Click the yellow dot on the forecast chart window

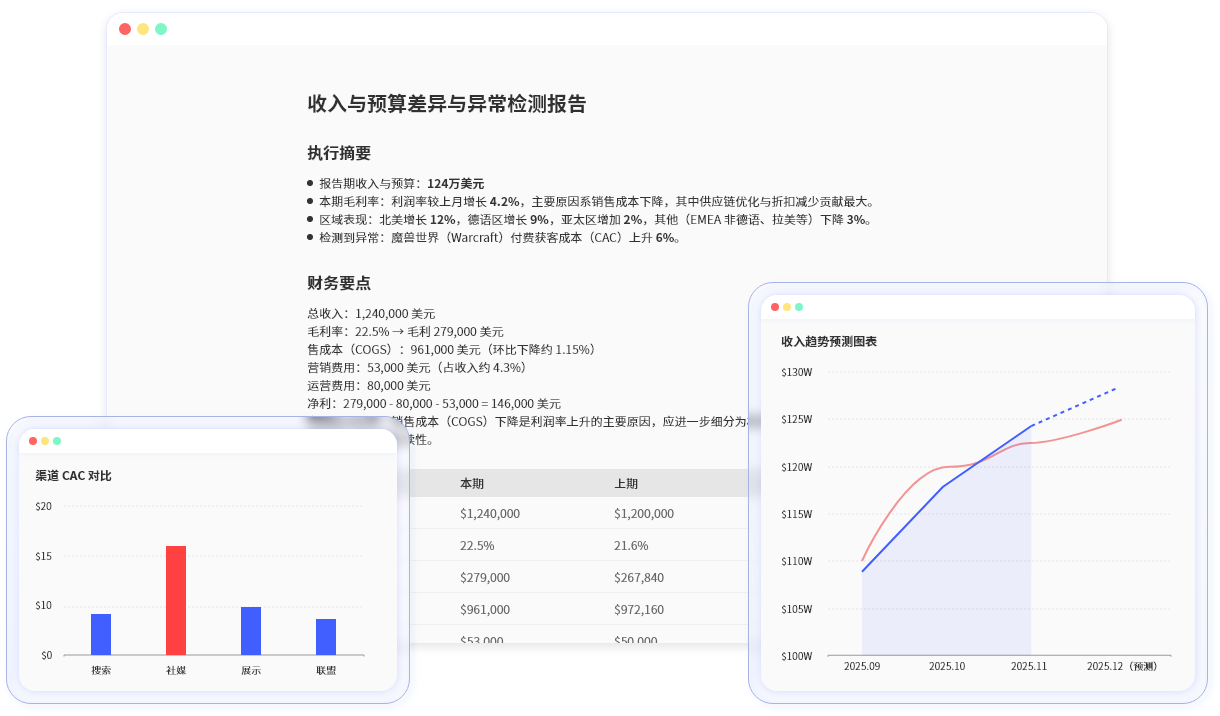(x=788, y=307)
